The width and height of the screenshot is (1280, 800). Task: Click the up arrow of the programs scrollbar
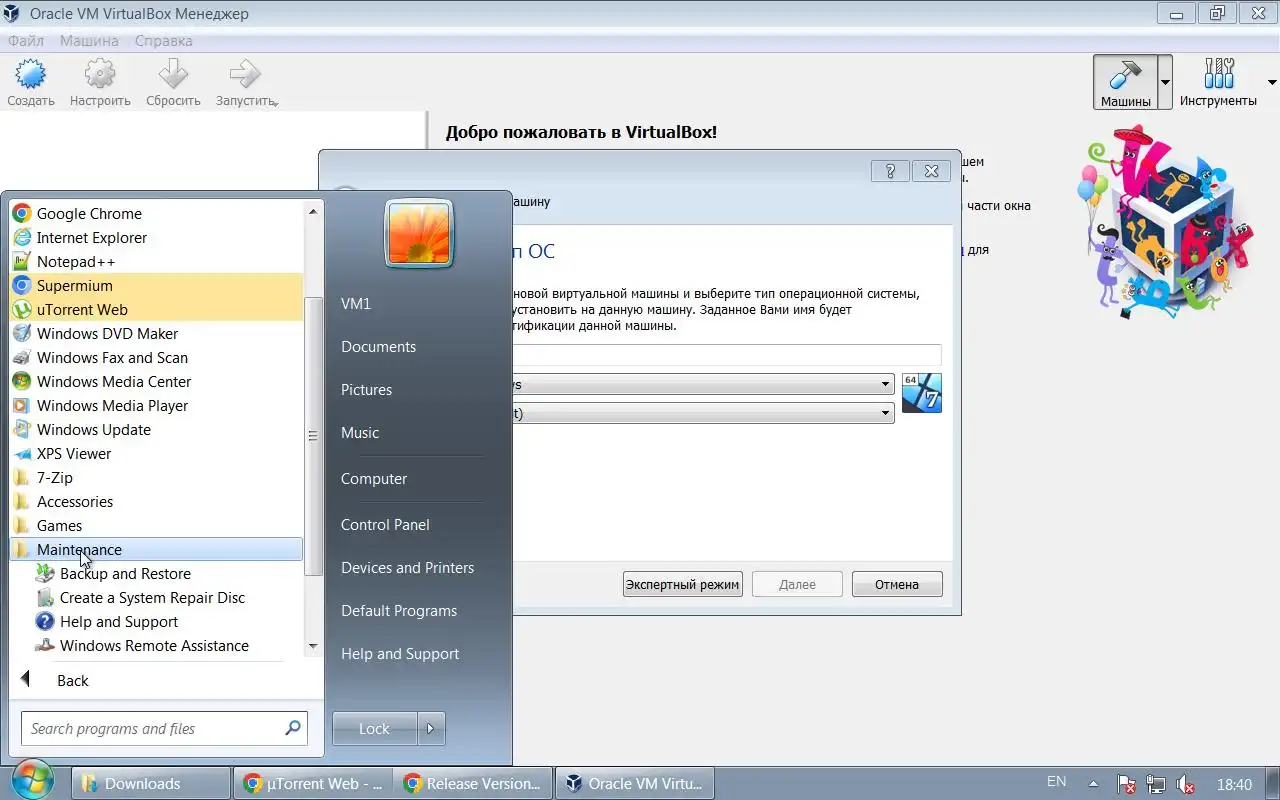313,211
